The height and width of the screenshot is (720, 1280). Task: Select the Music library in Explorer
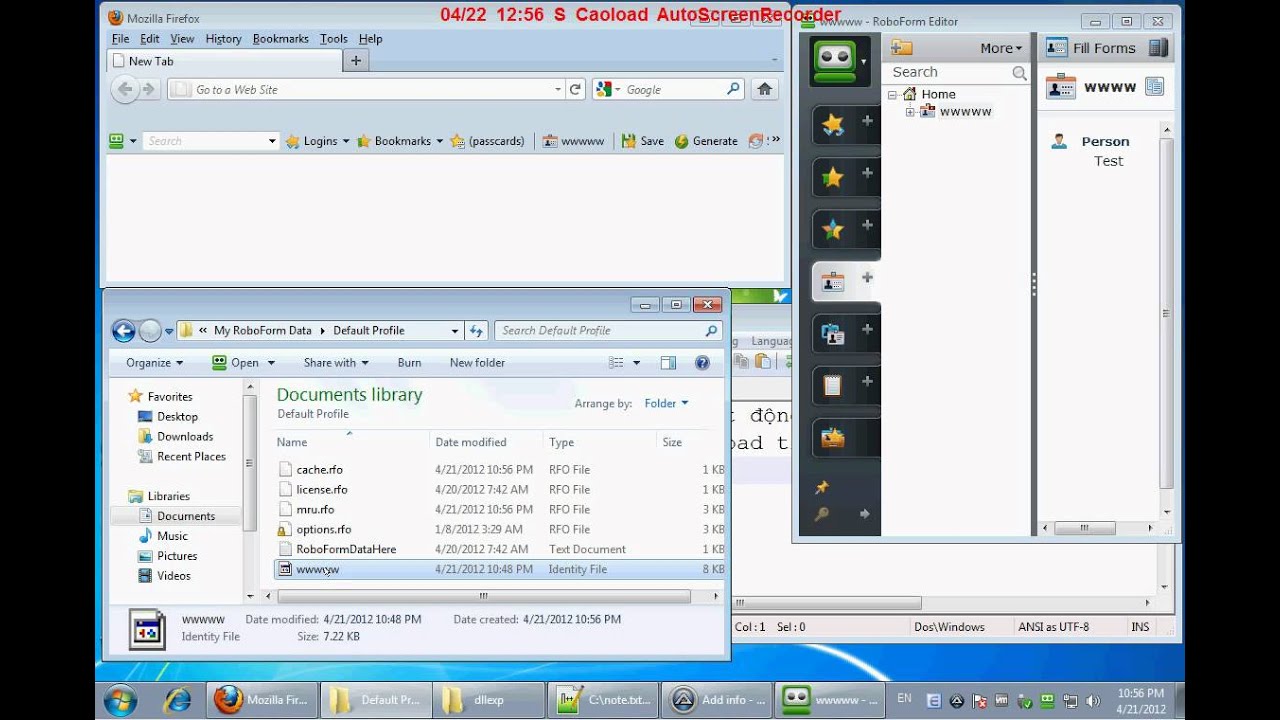(x=172, y=536)
